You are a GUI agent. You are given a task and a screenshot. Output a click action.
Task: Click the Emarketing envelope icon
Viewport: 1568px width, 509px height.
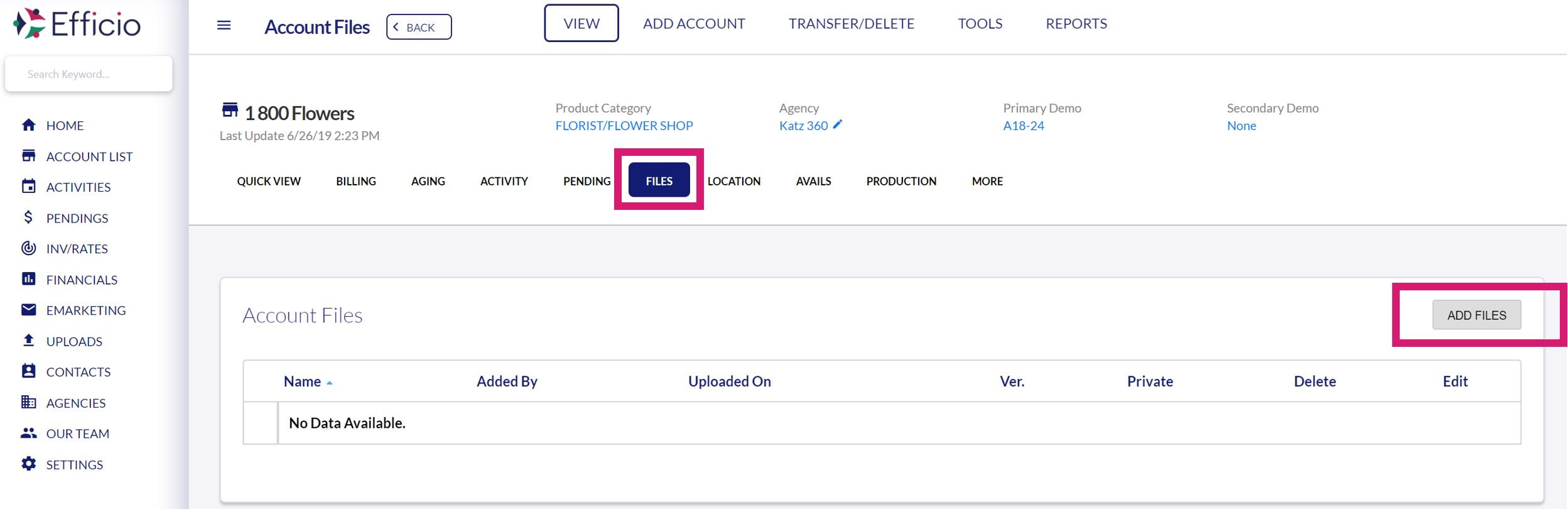coord(28,310)
